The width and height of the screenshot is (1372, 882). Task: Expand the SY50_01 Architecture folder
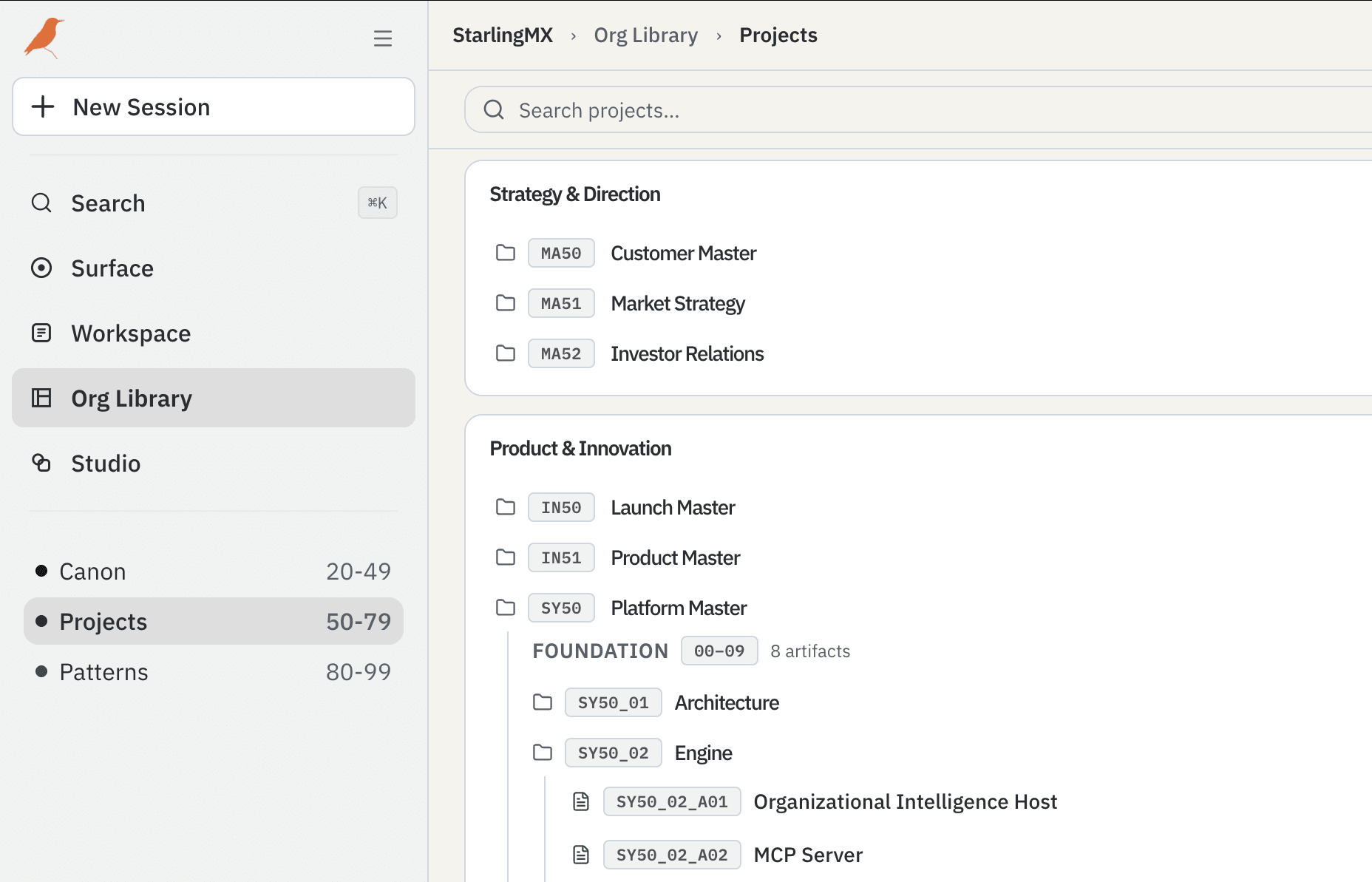[543, 702]
